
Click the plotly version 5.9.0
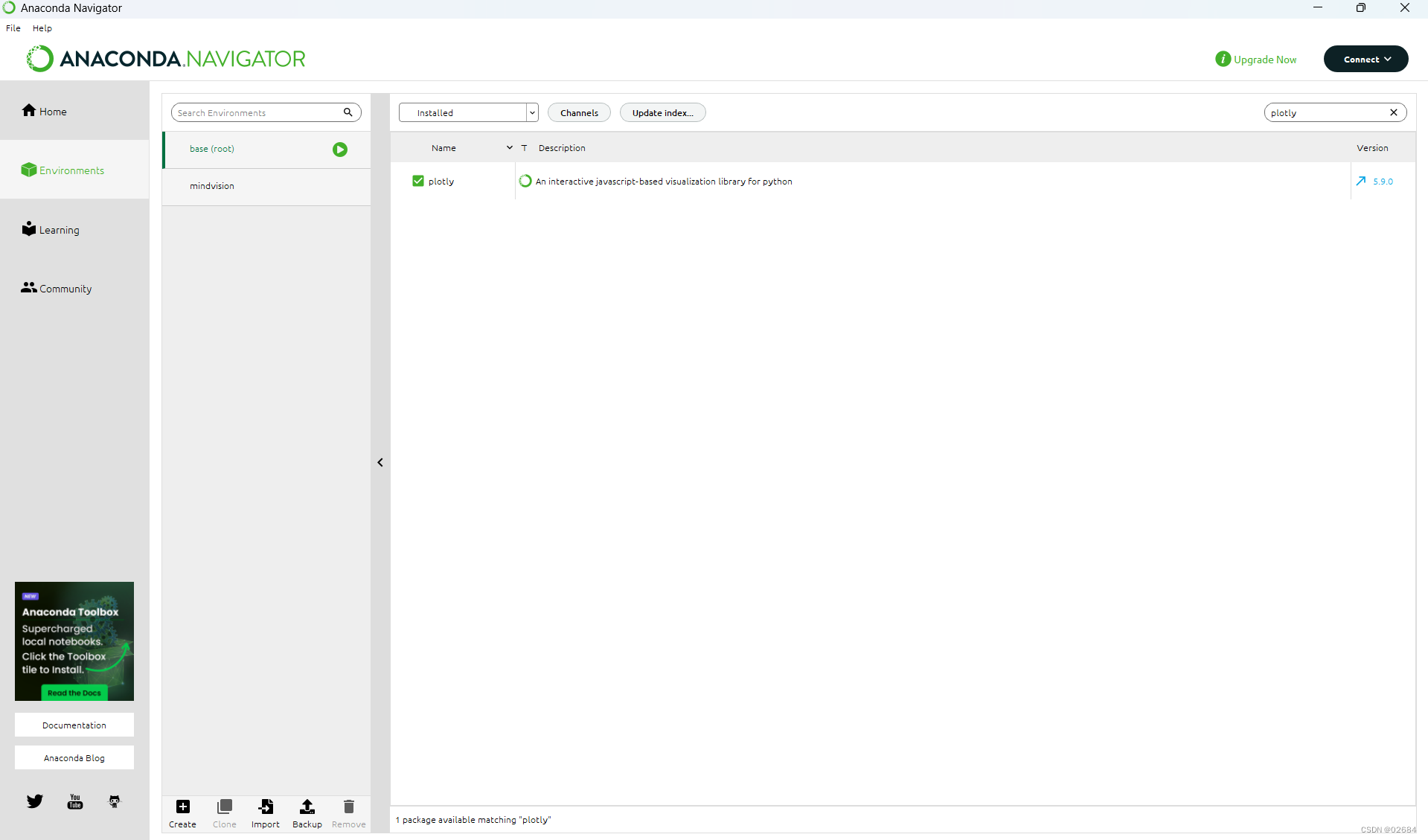click(x=1383, y=182)
